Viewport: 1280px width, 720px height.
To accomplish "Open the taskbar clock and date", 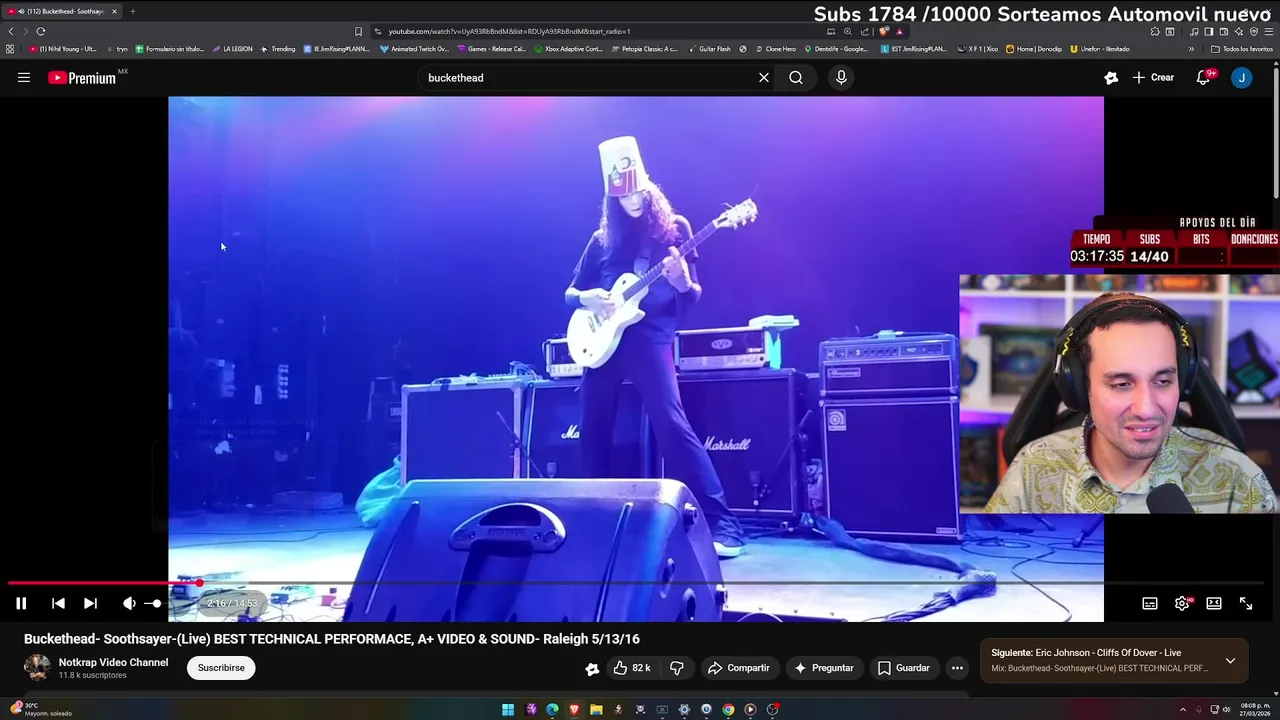I will point(1254,710).
